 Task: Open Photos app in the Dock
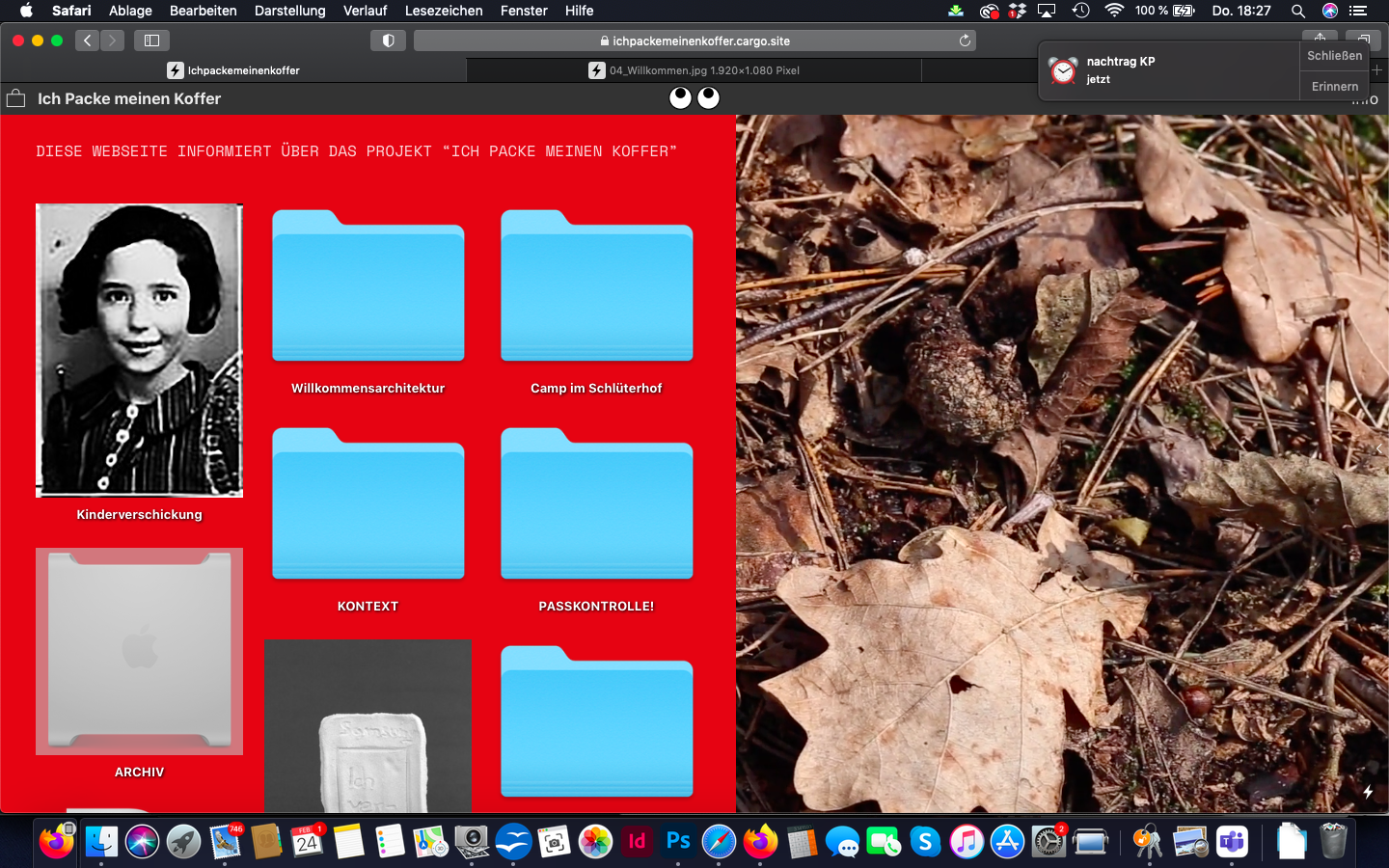click(x=596, y=842)
